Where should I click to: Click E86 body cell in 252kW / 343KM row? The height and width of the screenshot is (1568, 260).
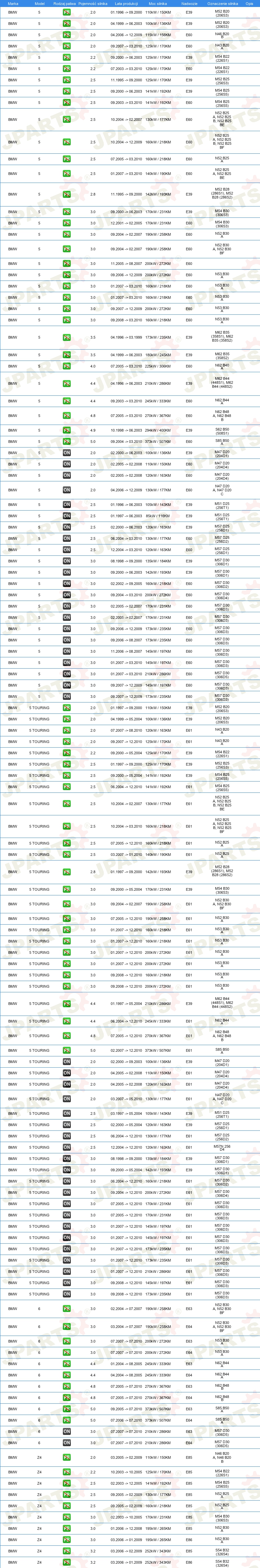(189, 1562)
